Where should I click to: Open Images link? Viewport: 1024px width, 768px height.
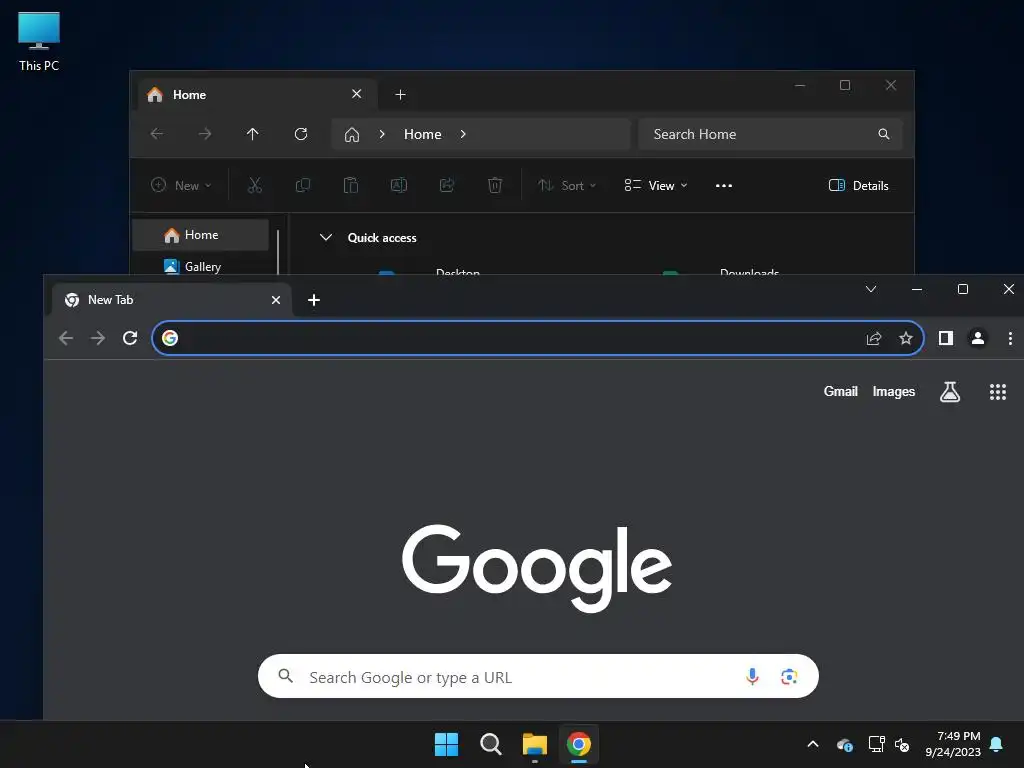coord(893,391)
